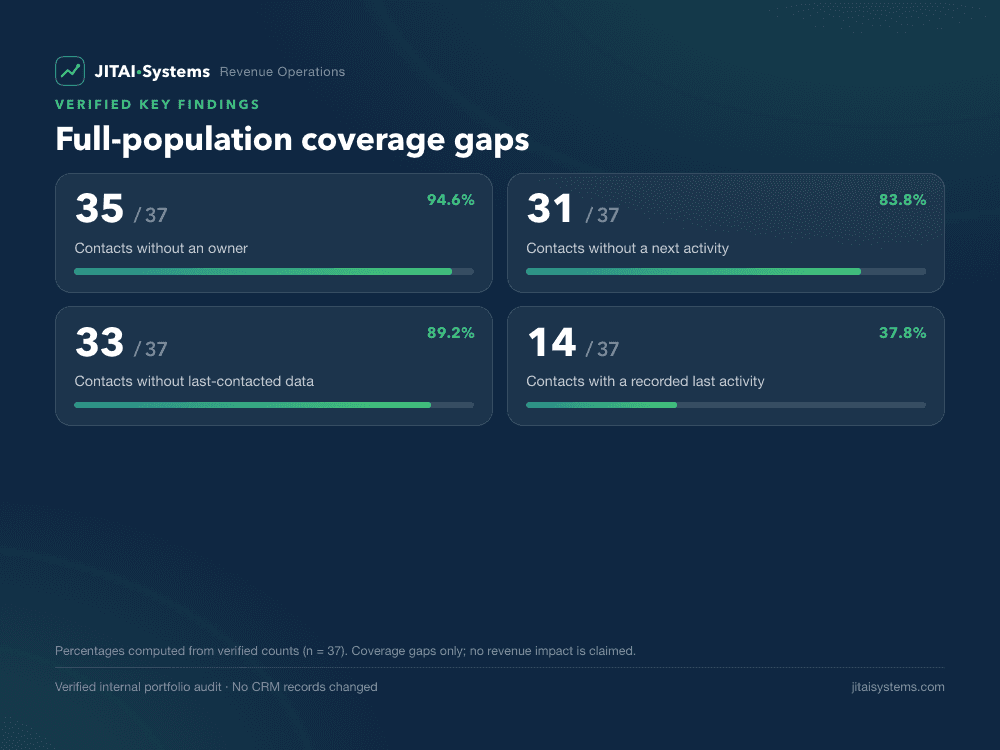Click Contacts without a next activity label
Image resolution: width=1000 pixels, height=750 pixels.
tap(627, 248)
